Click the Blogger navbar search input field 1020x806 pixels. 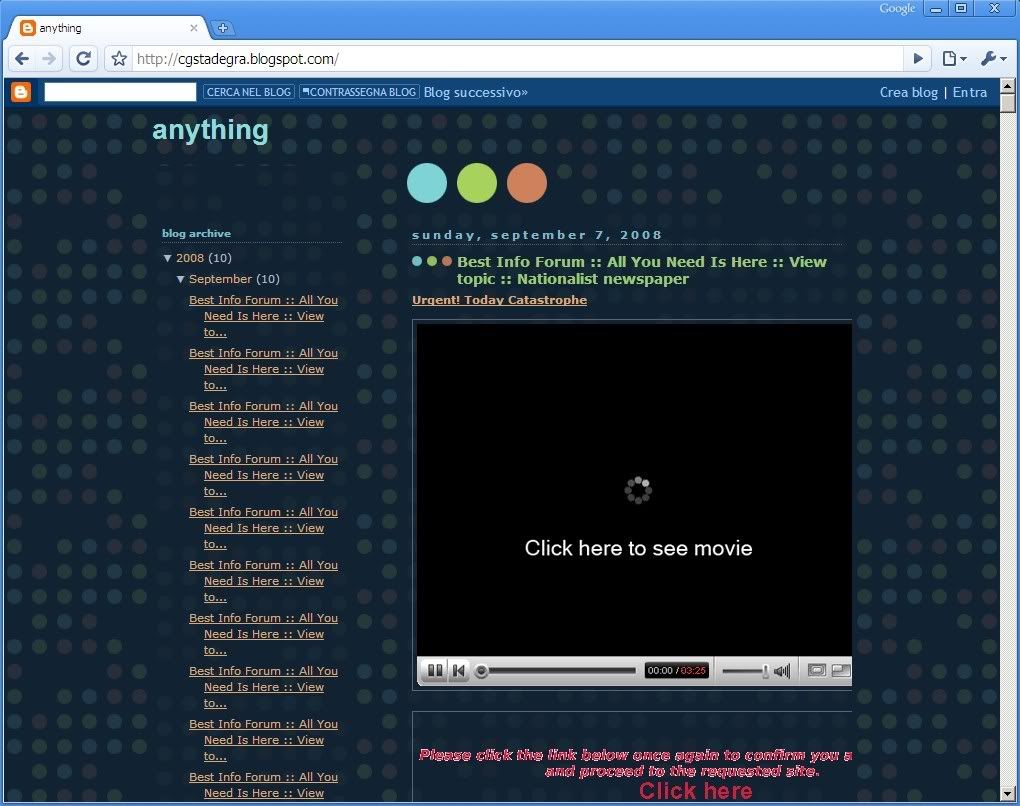[x=120, y=92]
